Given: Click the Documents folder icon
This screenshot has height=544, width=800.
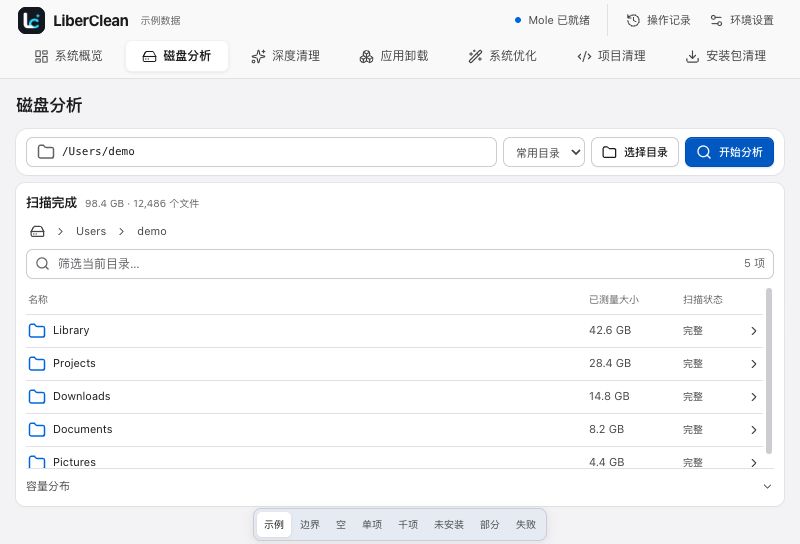Looking at the screenshot, I should click(37, 430).
